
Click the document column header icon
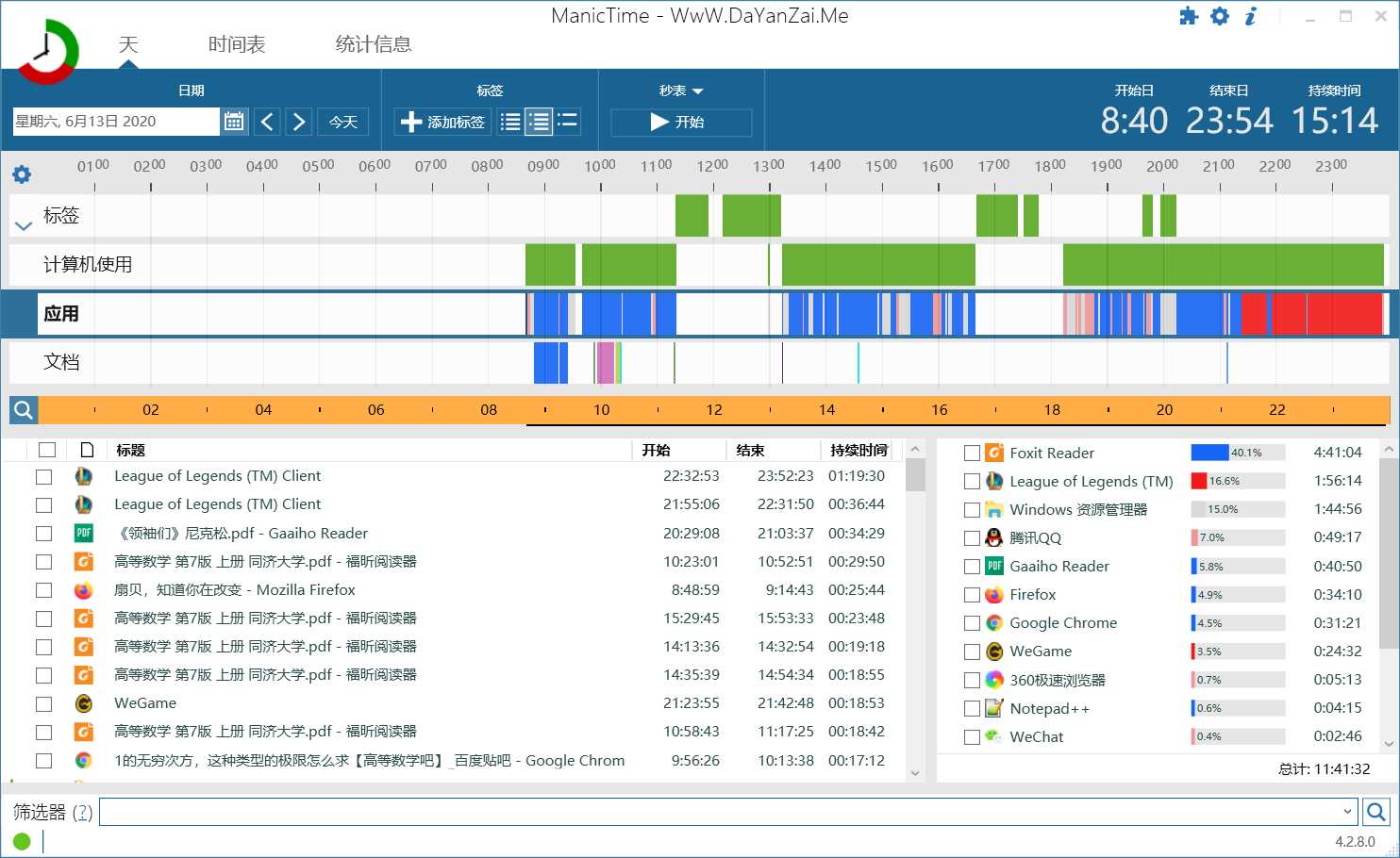[x=87, y=450]
